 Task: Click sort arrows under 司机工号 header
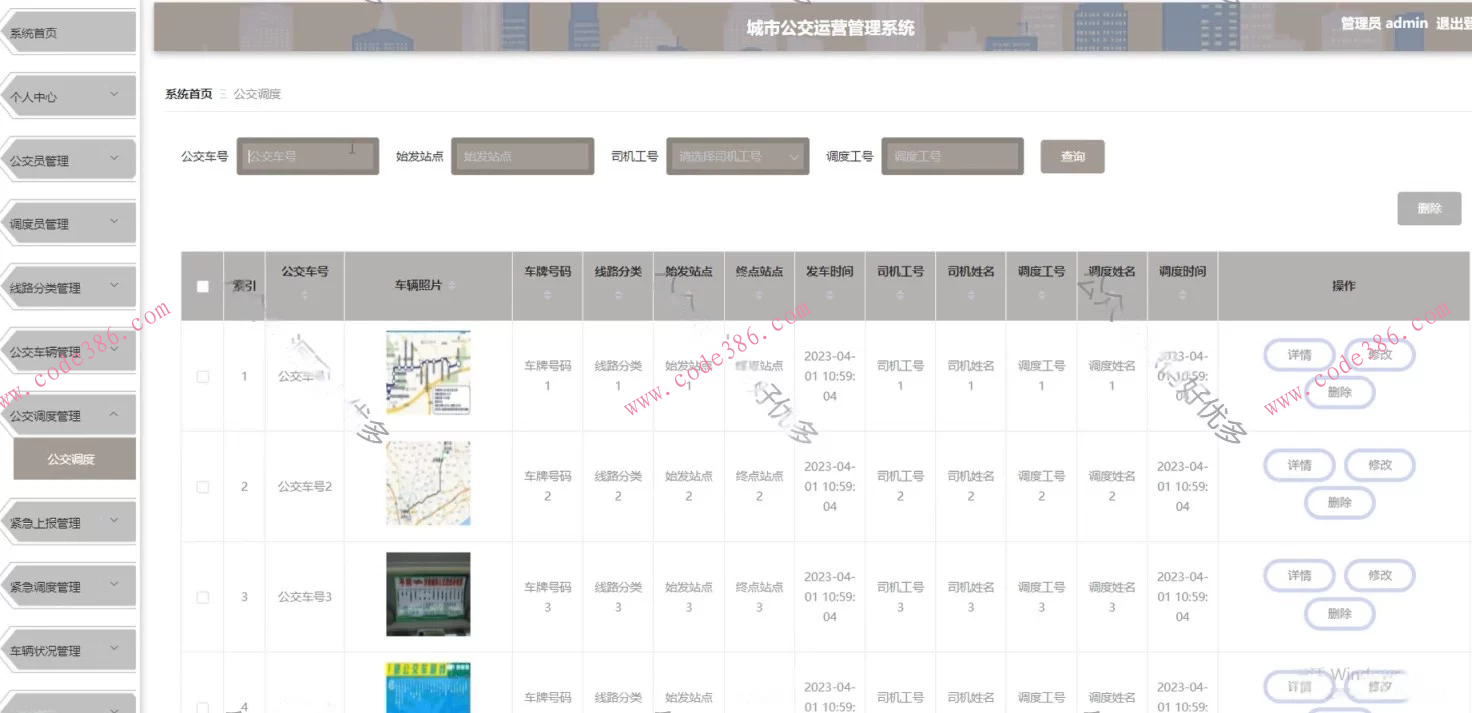900,295
